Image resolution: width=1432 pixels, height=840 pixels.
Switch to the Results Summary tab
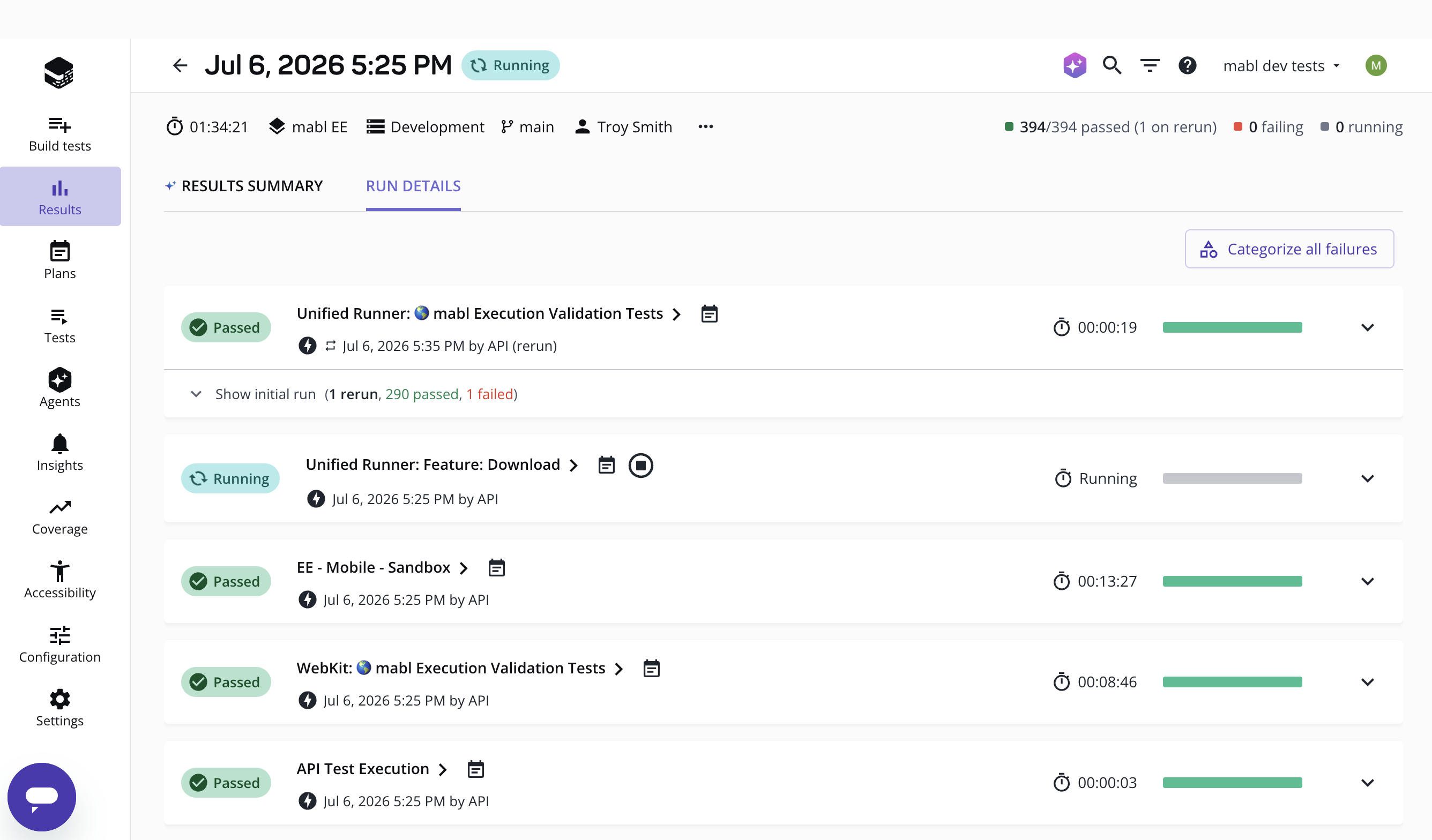[x=244, y=186]
